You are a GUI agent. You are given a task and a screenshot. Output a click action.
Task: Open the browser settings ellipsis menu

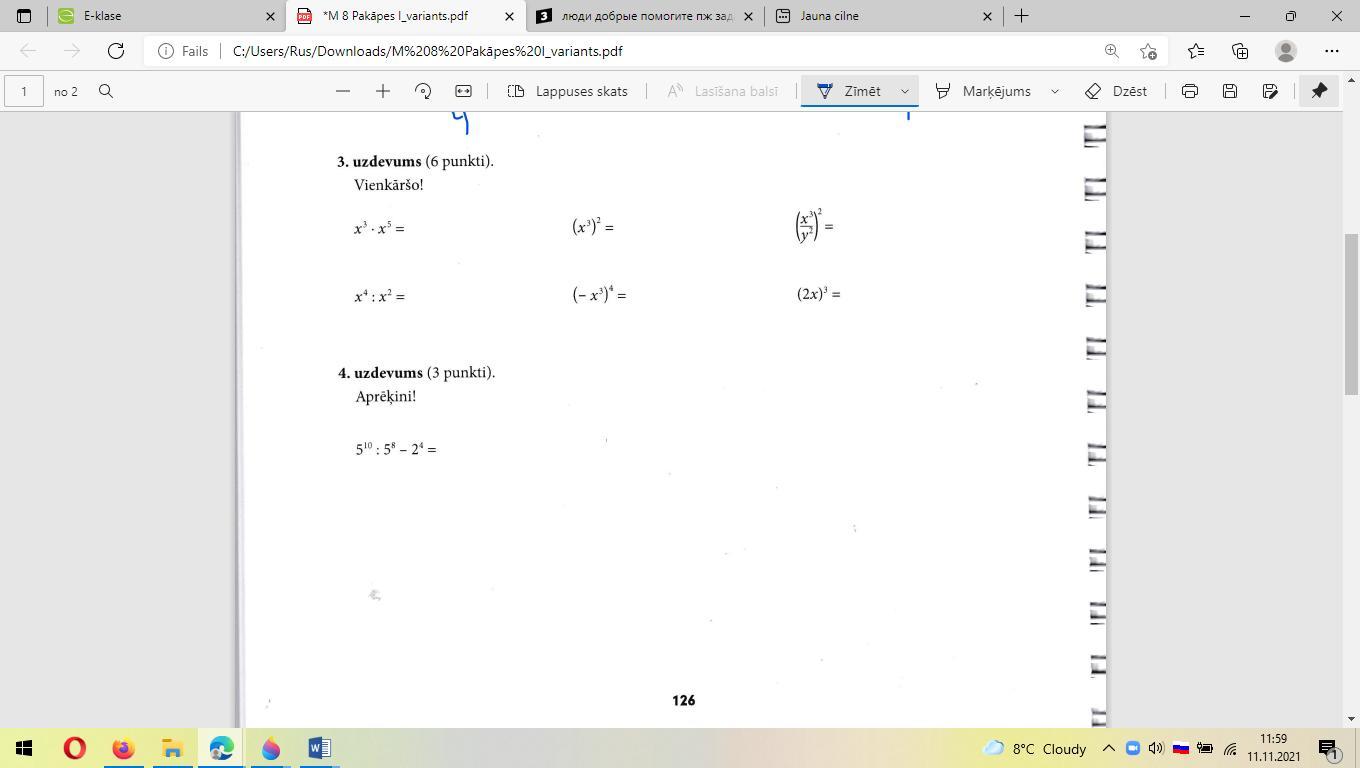[x=1331, y=51]
